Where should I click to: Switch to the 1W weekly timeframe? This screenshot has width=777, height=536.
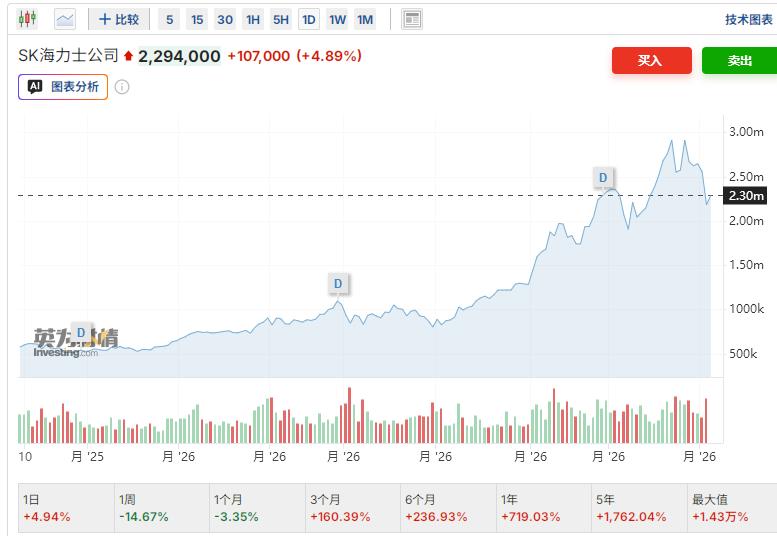click(x=337, y=20)
